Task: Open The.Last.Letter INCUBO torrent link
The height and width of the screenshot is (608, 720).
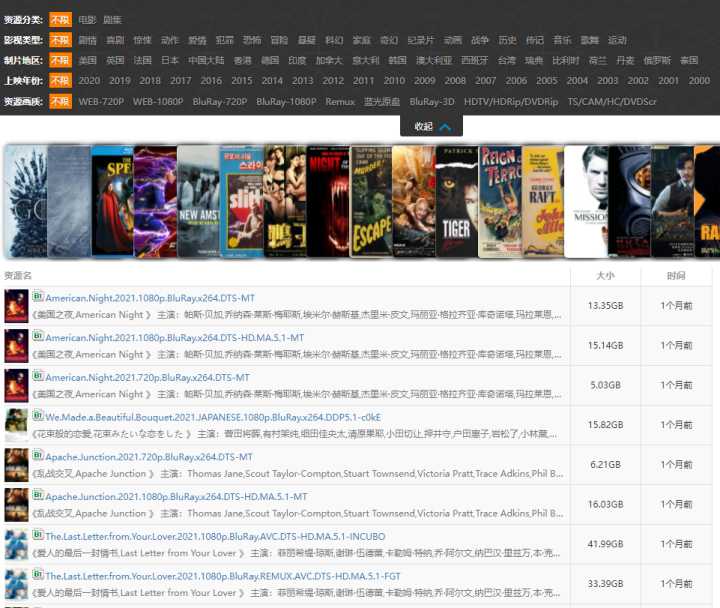Action: click(215, 536)
